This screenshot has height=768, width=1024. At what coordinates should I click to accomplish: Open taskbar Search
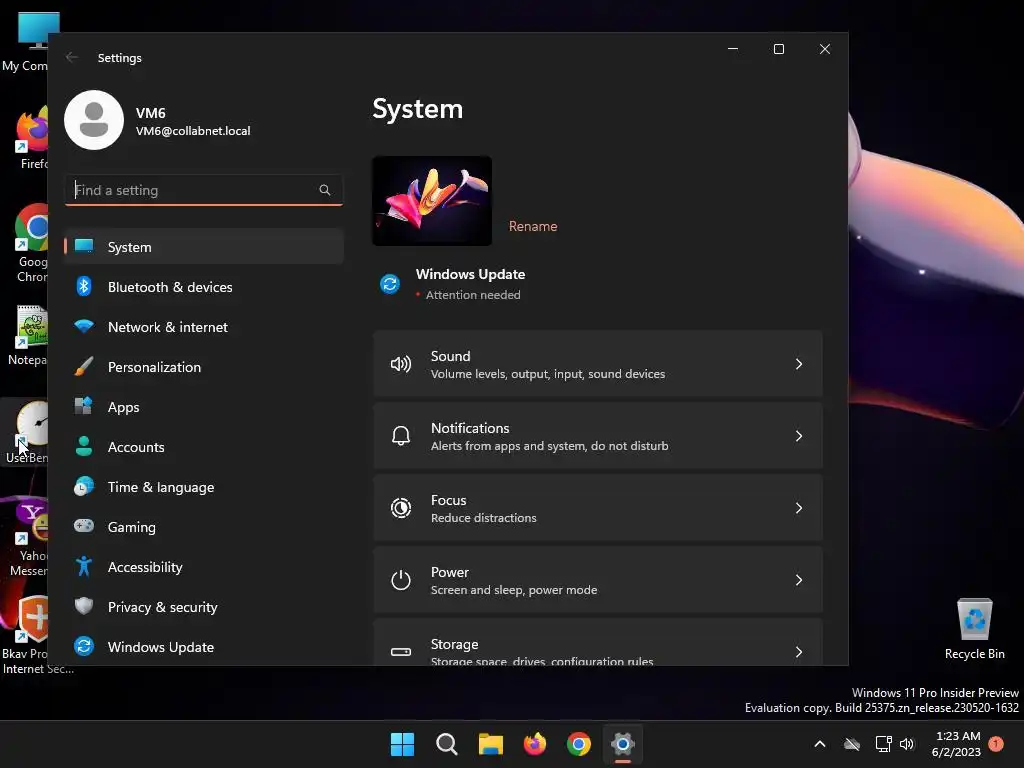[447, 744]
